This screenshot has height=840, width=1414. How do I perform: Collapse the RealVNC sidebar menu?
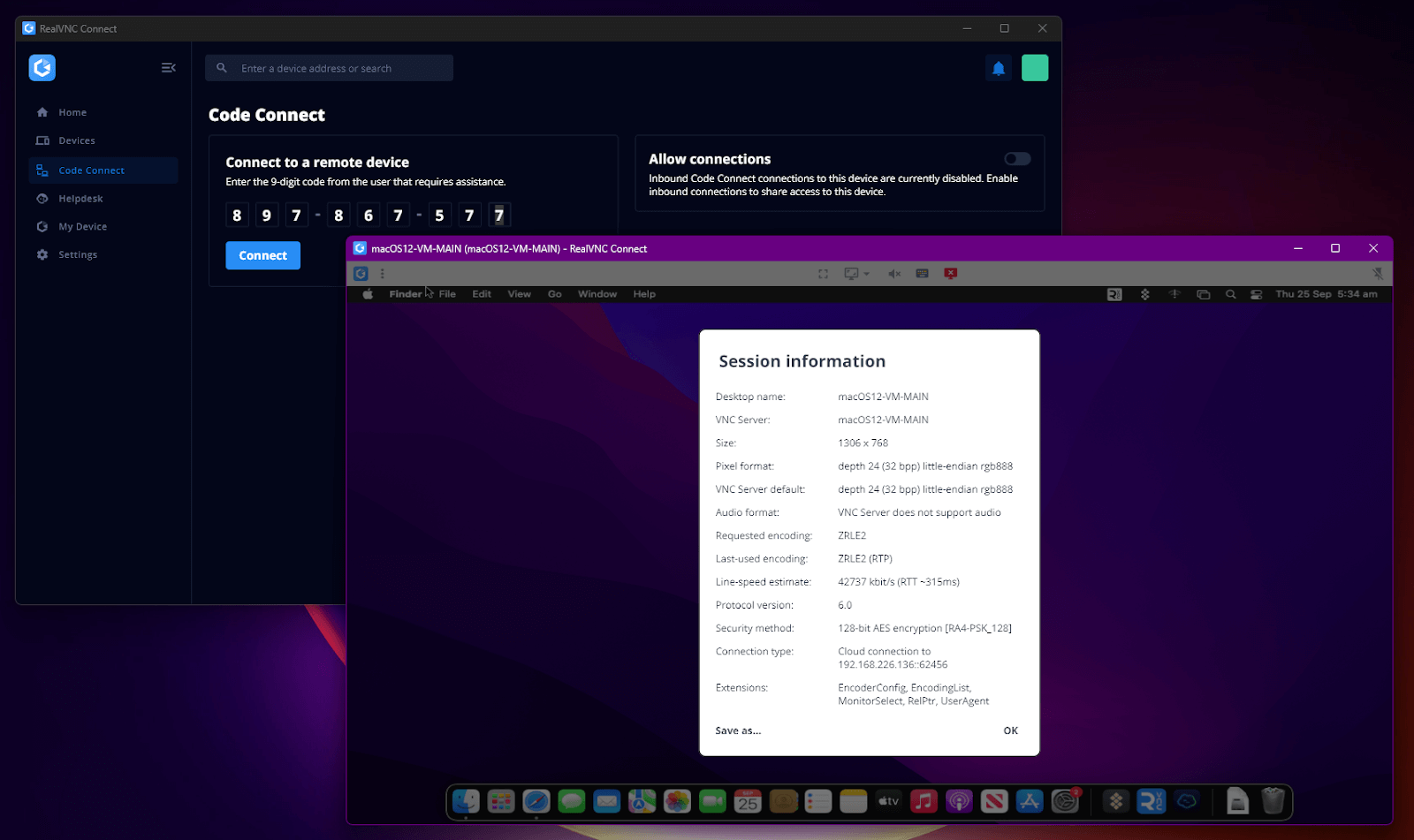click(x=168, y=68)
